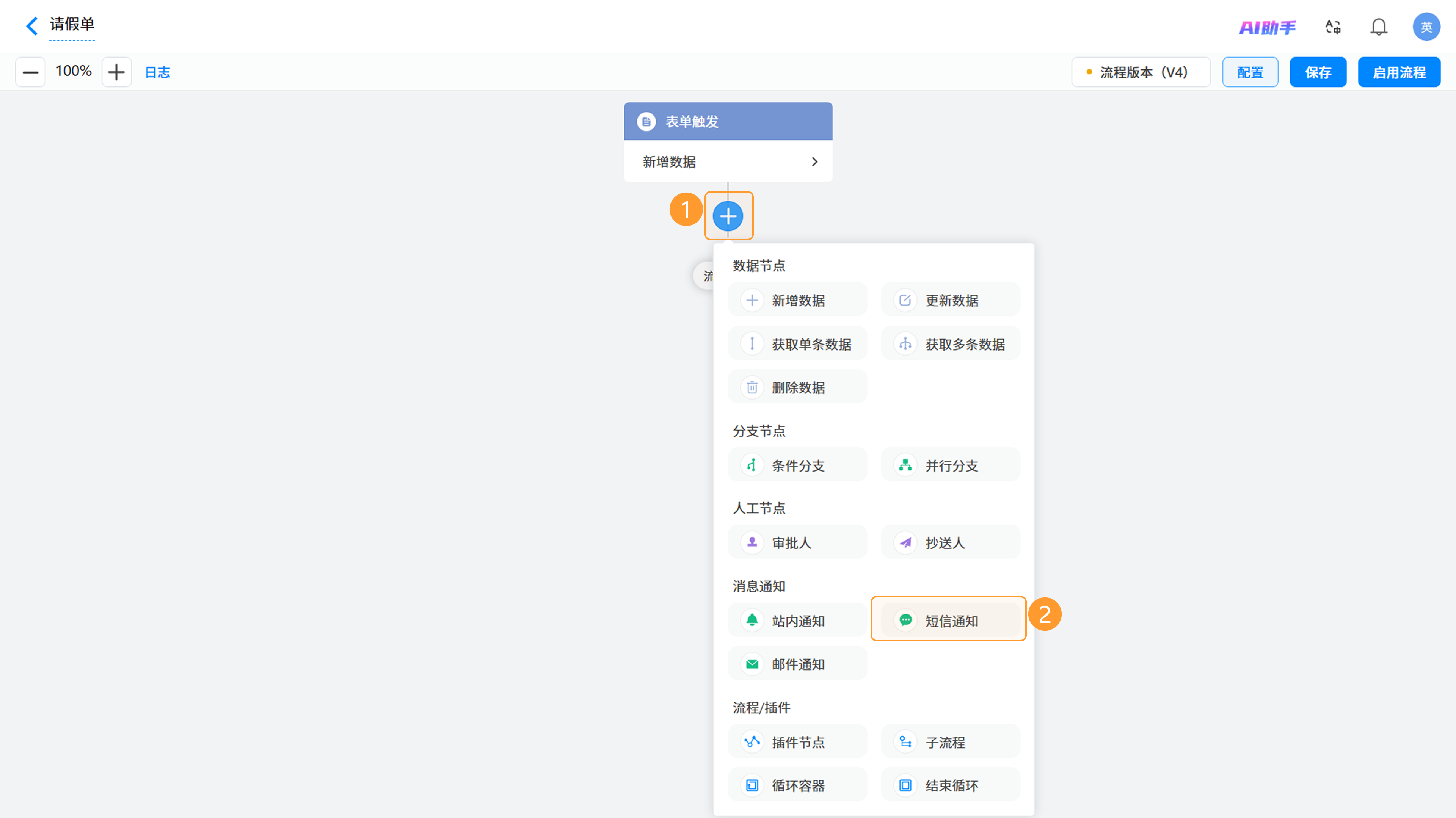Click the 消息通知 section heading
This screenshot has height=818, width=1456.
(758, 586)
